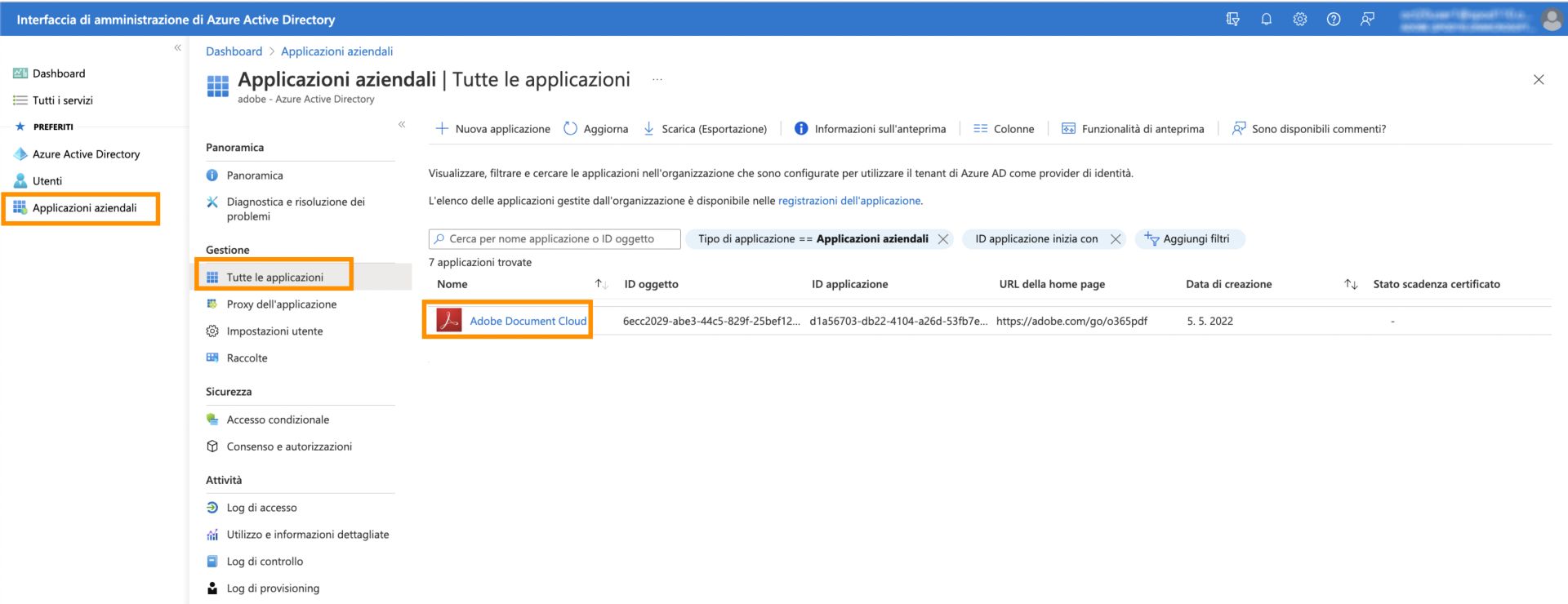
Task: Click the Adobe Acrobat app icon
Action: tap(449, 320)
